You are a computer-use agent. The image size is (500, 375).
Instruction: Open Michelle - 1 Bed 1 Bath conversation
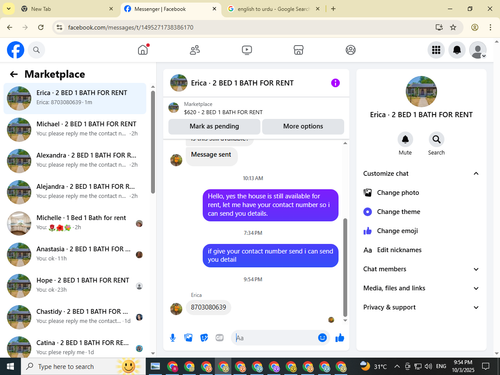[x=75, y=223]
